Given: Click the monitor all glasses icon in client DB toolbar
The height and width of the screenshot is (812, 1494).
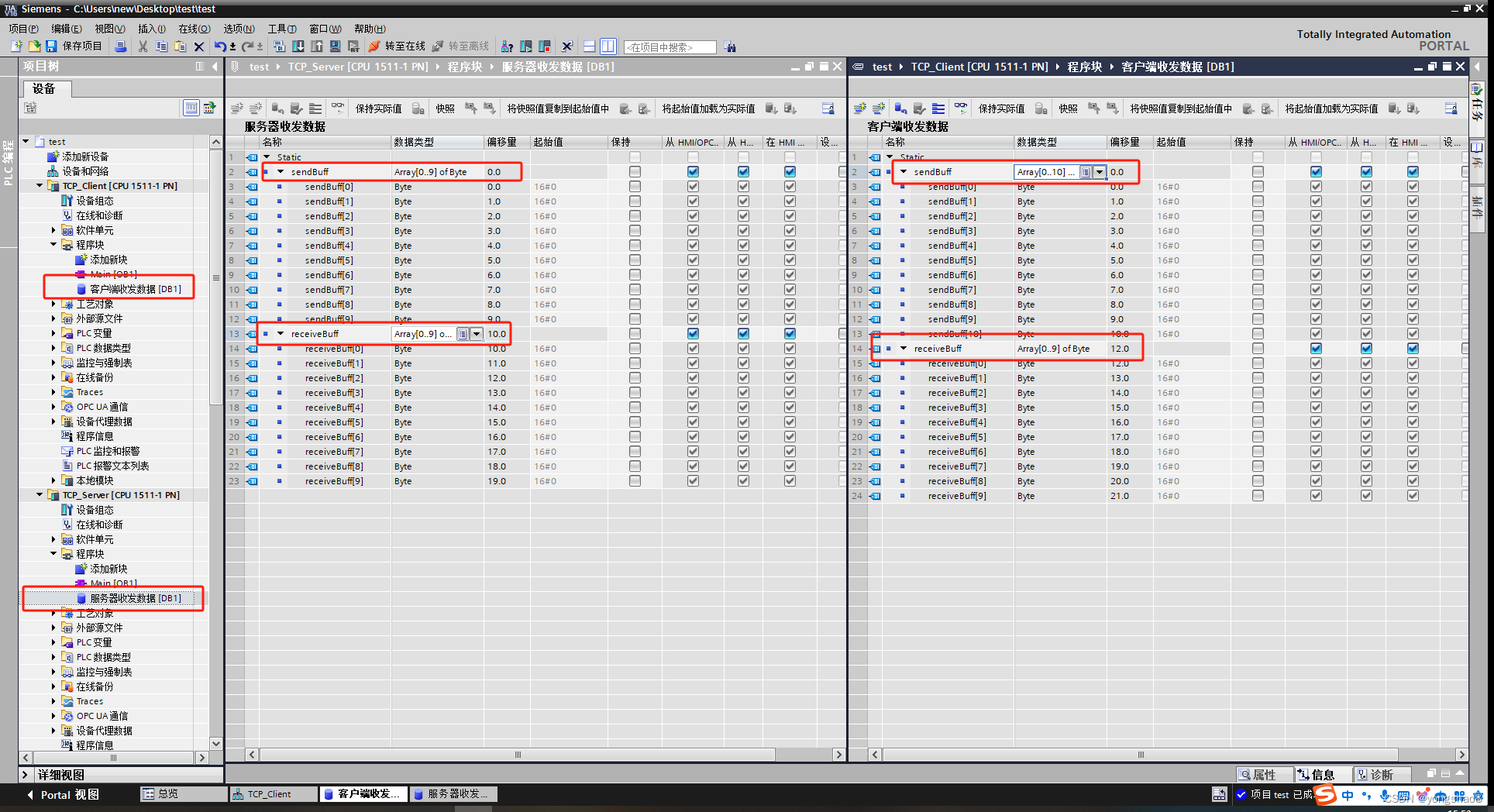Looking at the screenshot, I should [x=961, y=108].
